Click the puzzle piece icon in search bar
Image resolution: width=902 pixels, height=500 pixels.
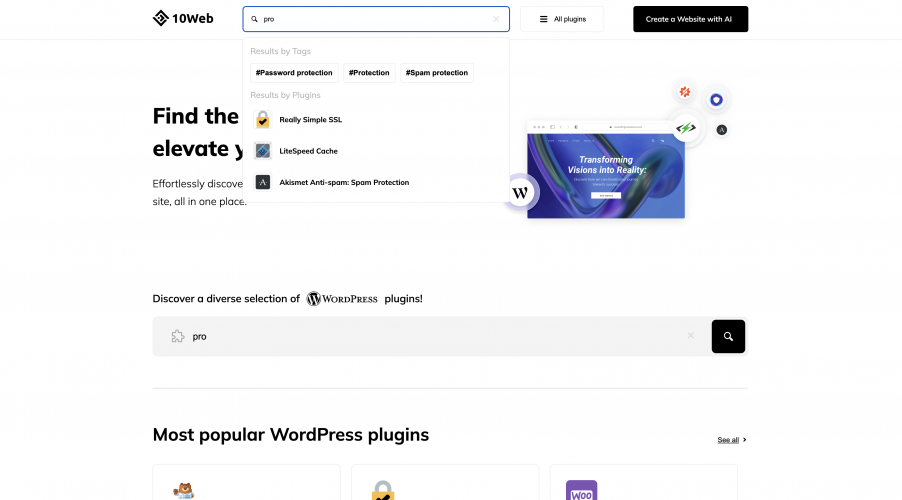(178, 336)
